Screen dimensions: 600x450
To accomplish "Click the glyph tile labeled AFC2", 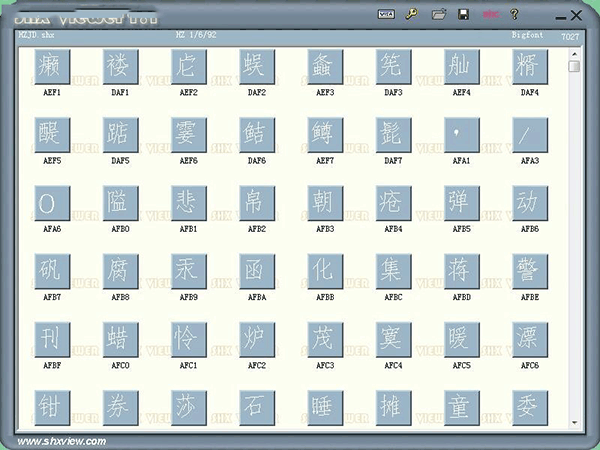I will point(256,338).
